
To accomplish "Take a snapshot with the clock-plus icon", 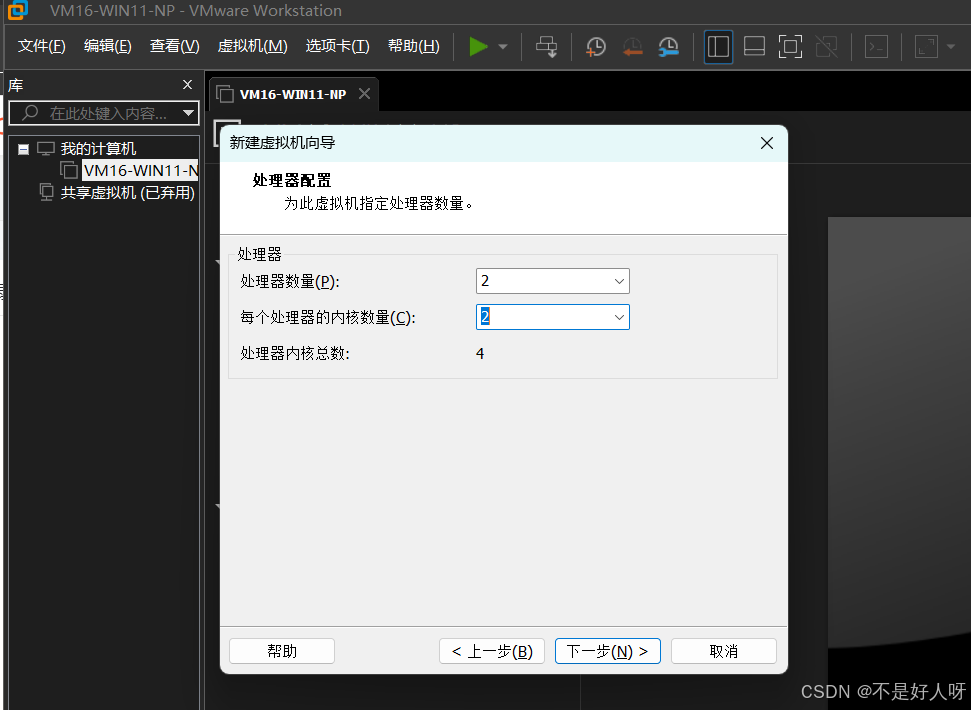I will 596,46.
